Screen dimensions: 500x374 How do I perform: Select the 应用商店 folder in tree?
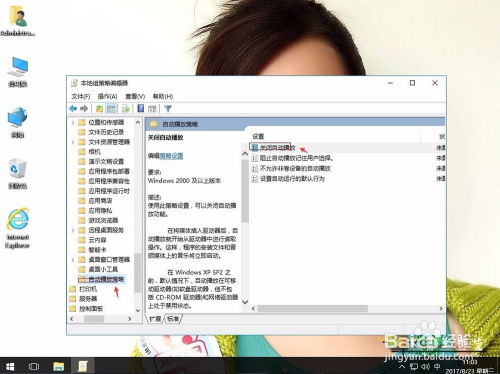pos(95,201)
